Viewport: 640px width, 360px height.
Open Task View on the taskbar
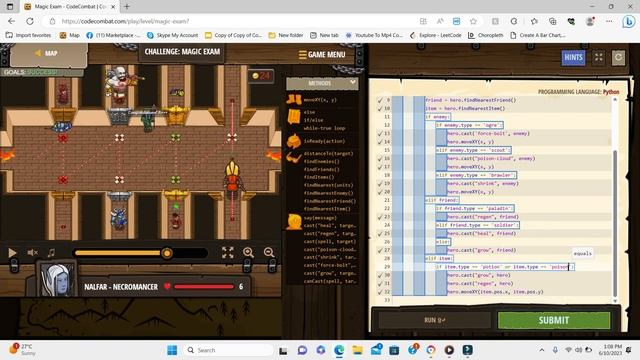[283, 350]
